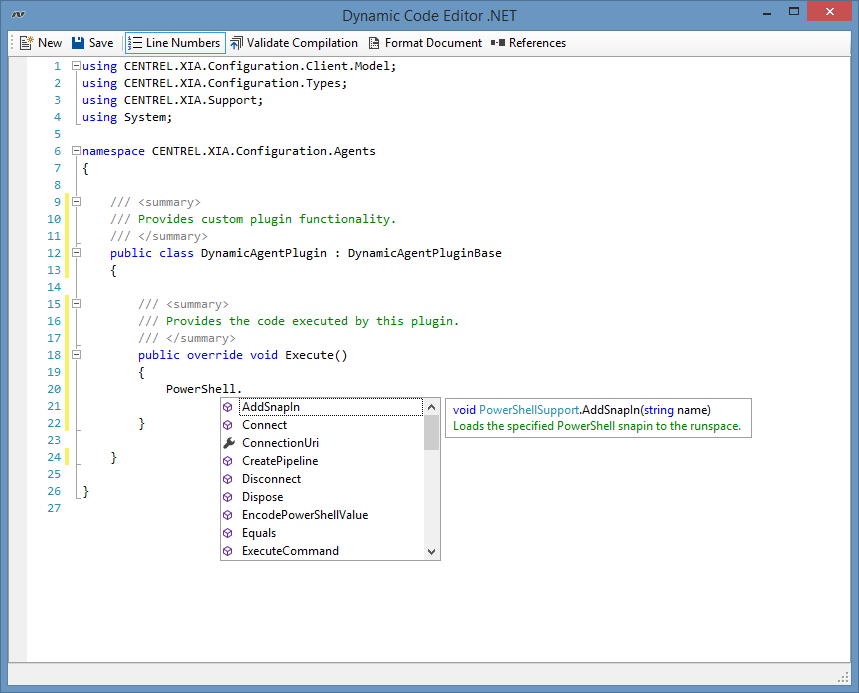Click the ExecuteCommand method cube icon
859x693 pixels.
point(228,551)
